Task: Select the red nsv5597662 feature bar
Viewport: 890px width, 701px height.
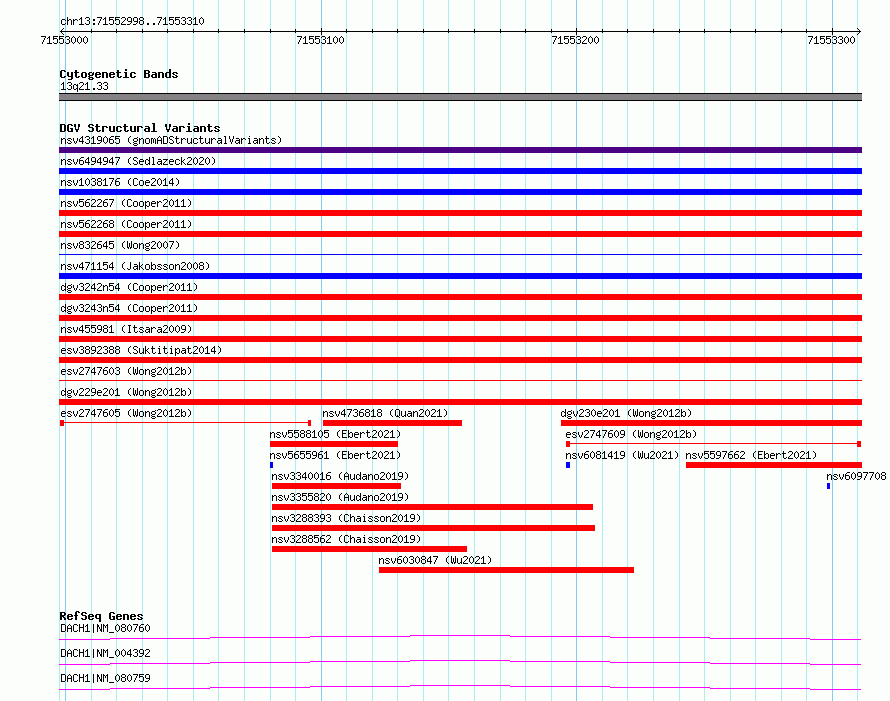Action: [774, 465]
